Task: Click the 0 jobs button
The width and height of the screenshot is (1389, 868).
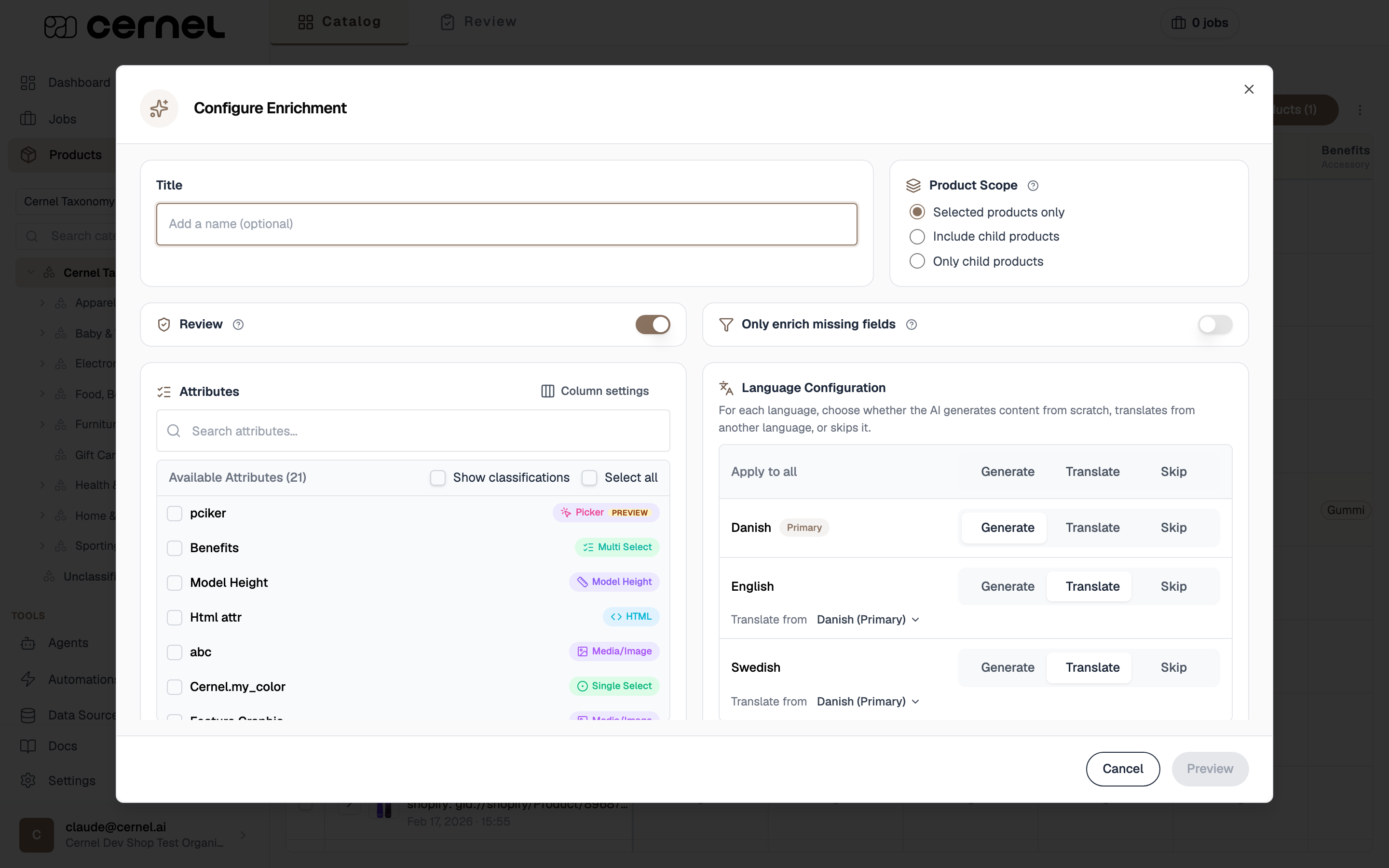Action: 1199,23
